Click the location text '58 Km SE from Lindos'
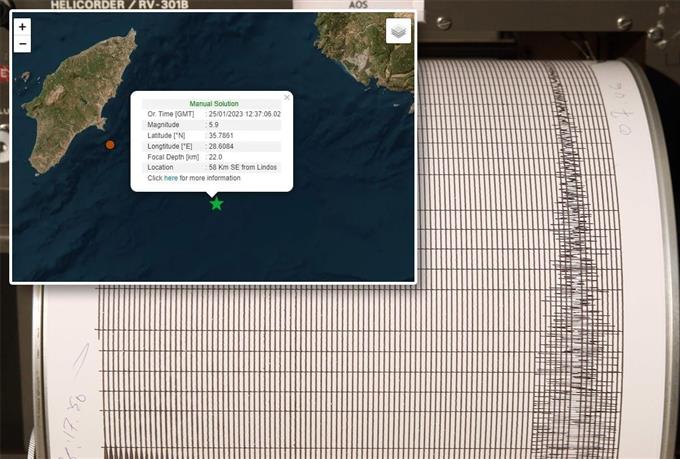680x459 pixels. coord(243,167)
